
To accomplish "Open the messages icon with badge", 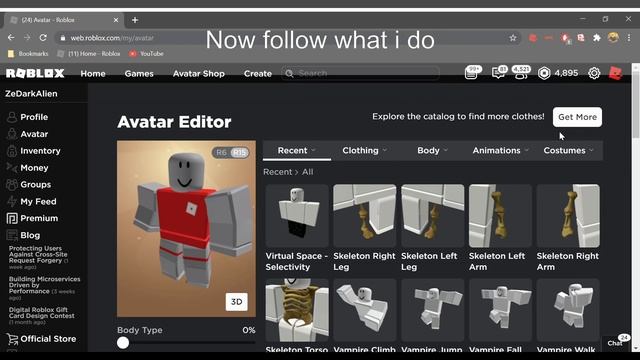I will [499, 73].
